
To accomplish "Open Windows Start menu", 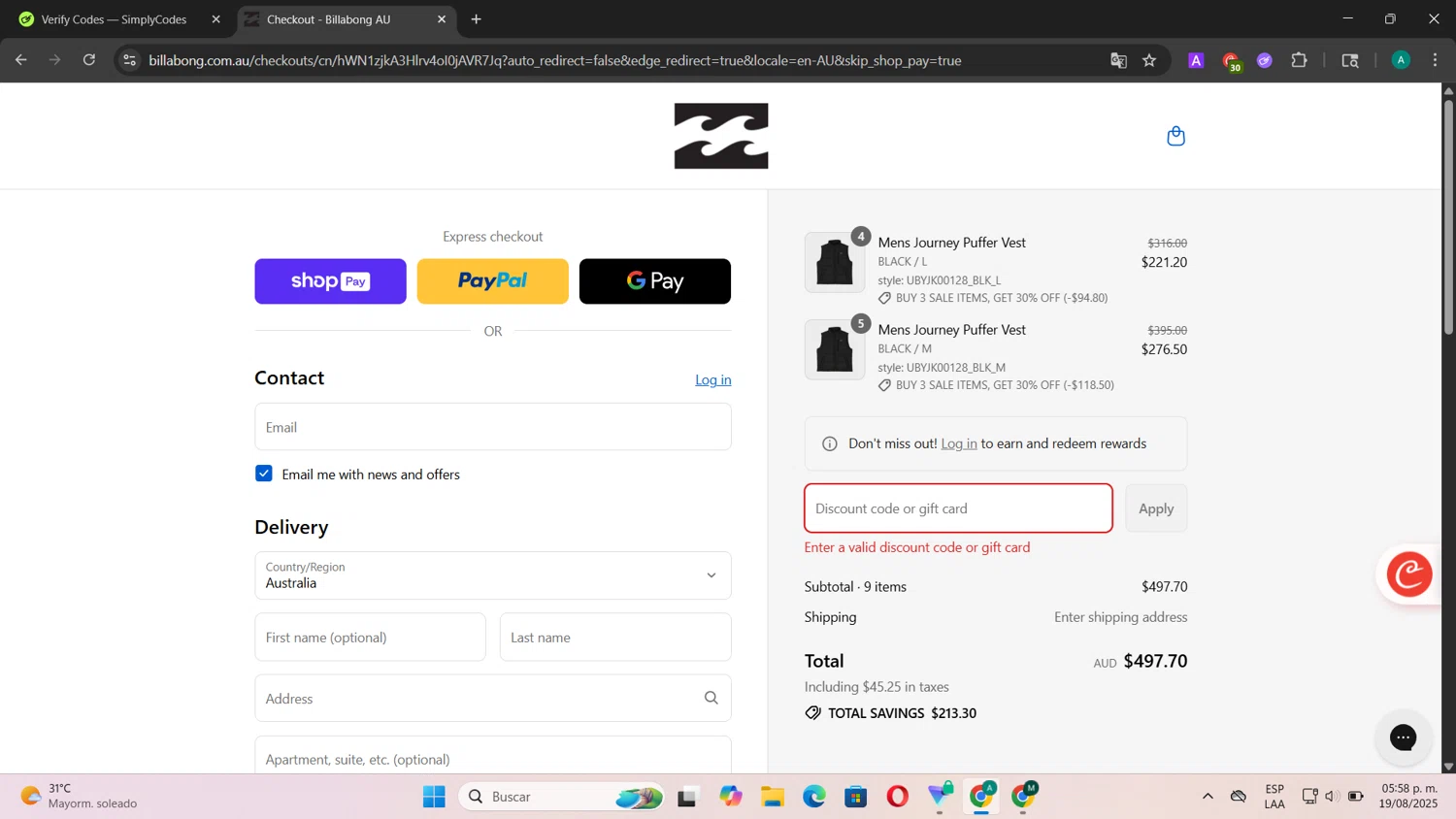I will [x=434, y=797].
